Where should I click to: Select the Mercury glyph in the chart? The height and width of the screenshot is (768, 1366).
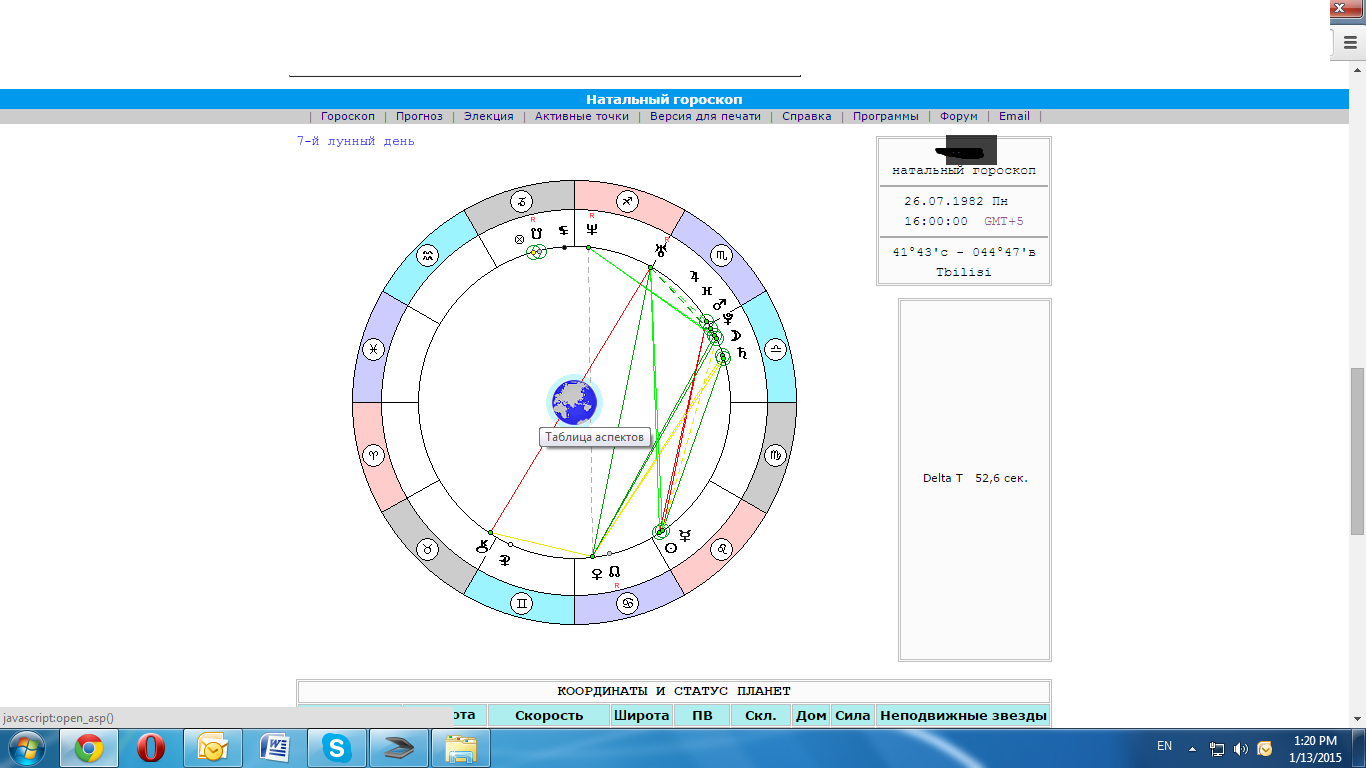tap(685, 536)
